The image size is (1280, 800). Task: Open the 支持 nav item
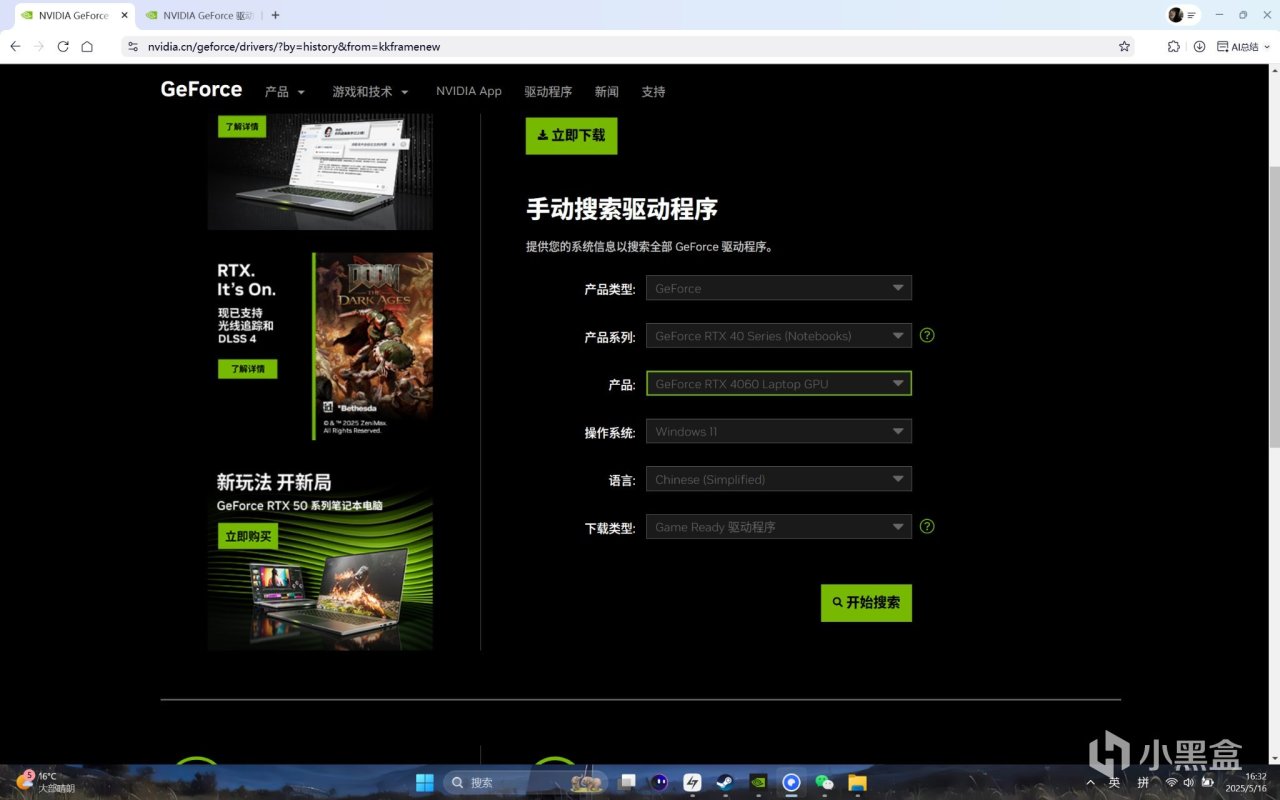click(x=653, y=92)
